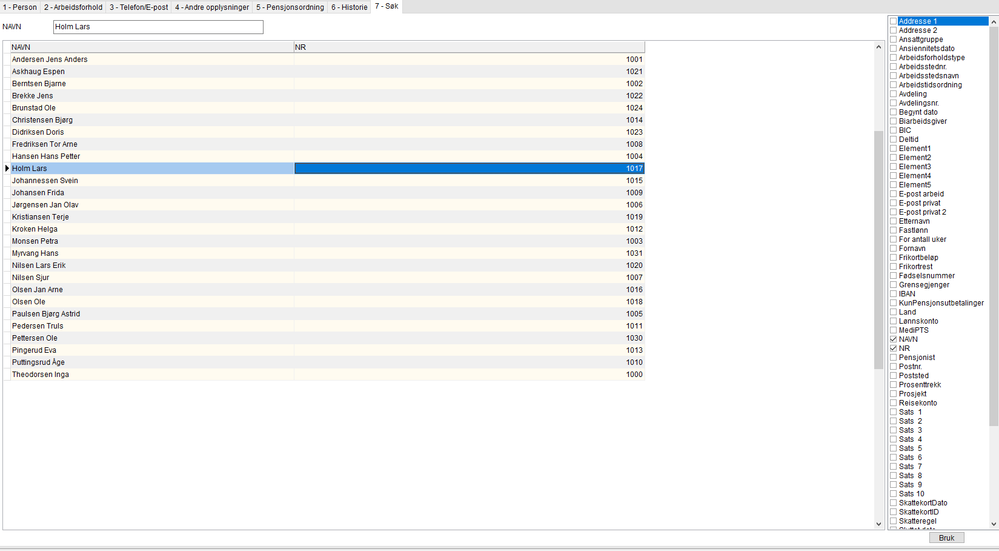999x551 pixels.
Task: Open the 4 - Andre opplysninger tab
Action: 212,7
